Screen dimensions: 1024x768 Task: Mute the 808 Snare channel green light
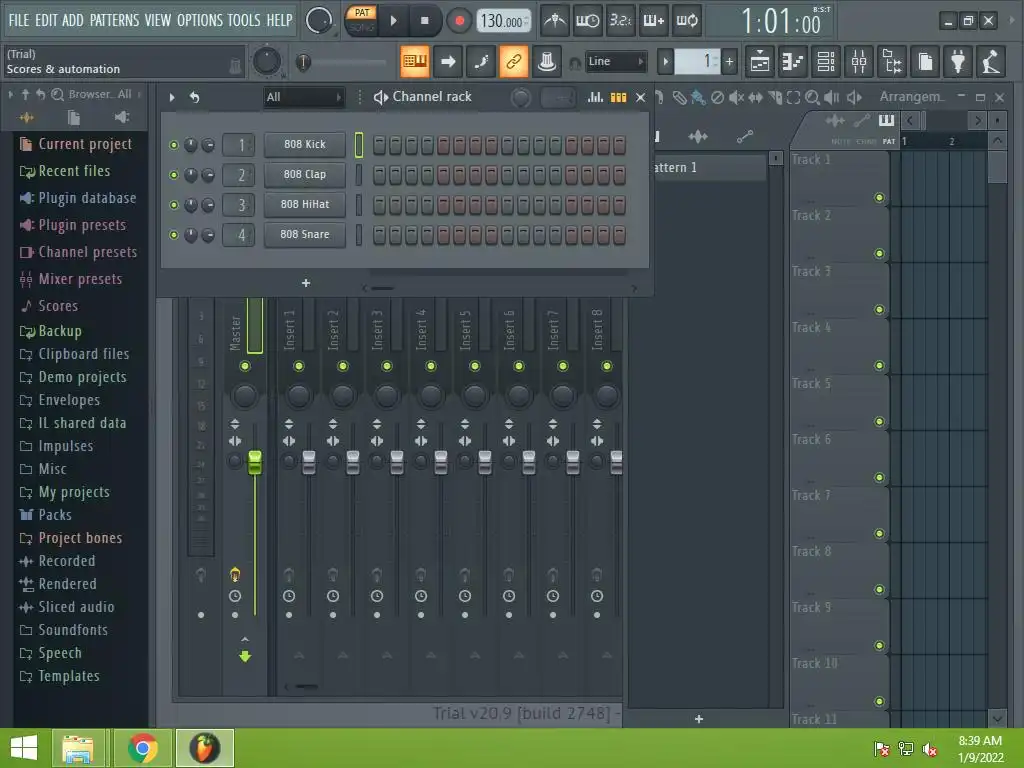pyautogui.click(x=174, y=235)
